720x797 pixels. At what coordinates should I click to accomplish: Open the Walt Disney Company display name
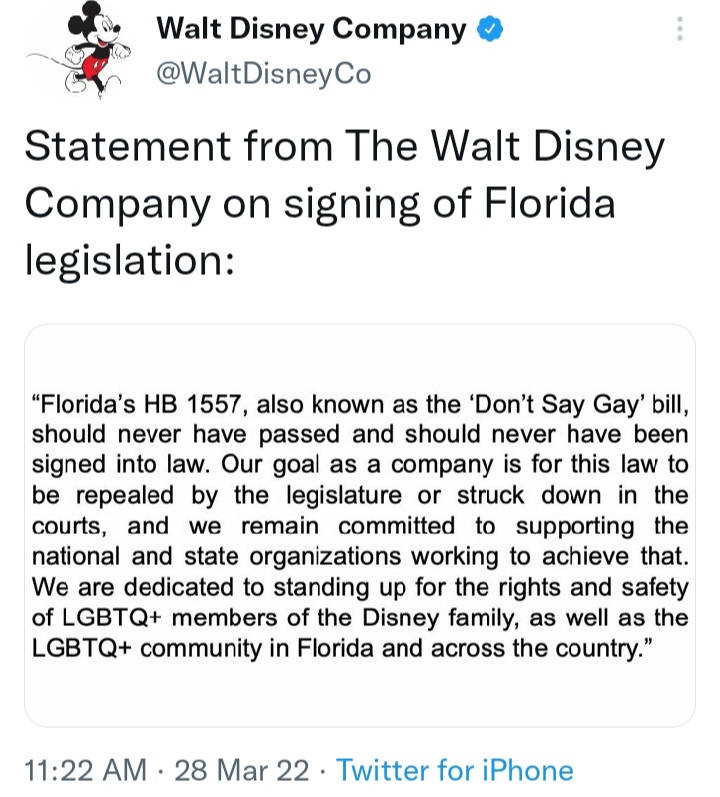click(311, 30)
